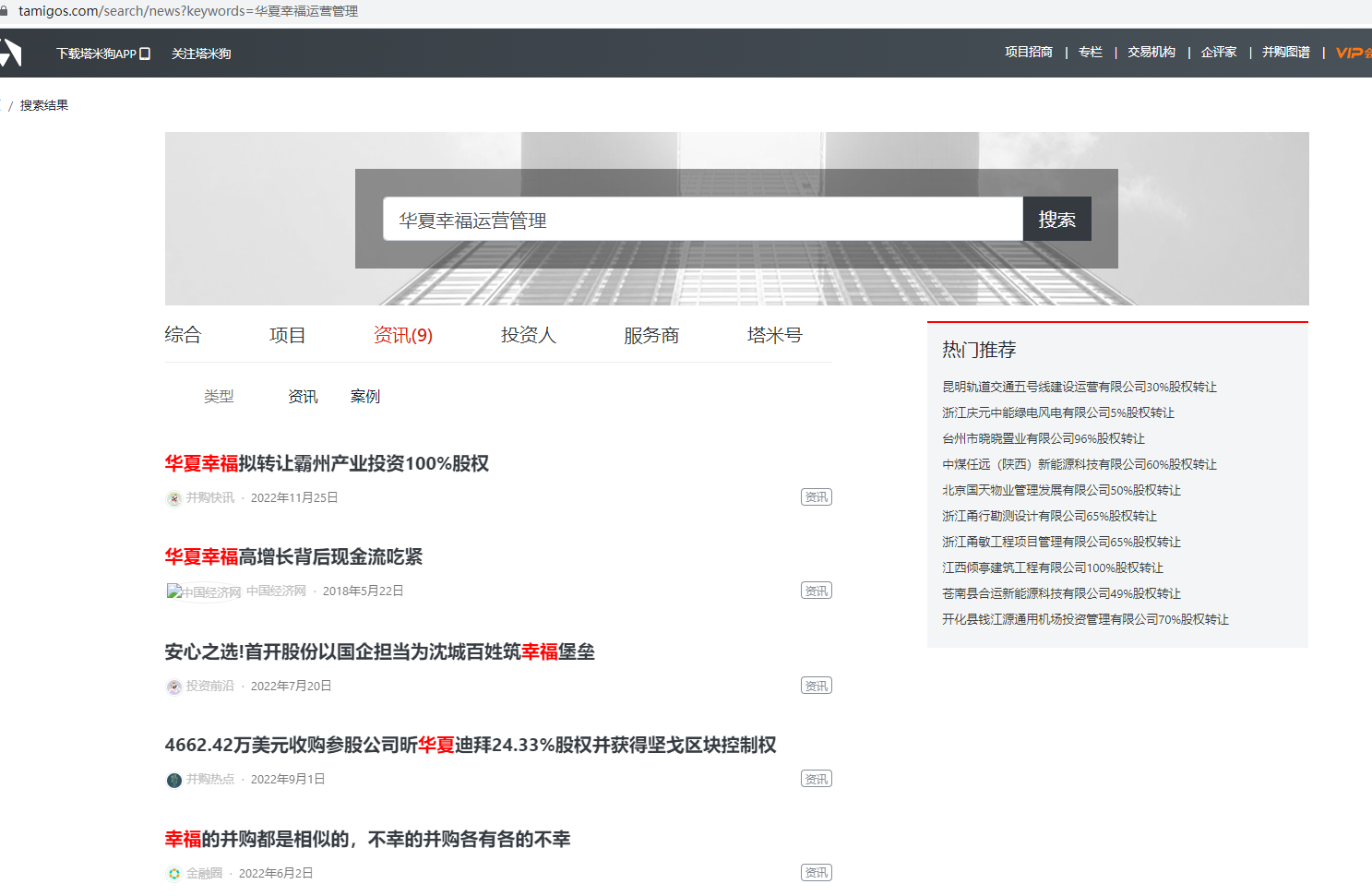Click the 搜索 button
The height and width of the screenshot is (896, 1372).
[x=1057, y=220]
